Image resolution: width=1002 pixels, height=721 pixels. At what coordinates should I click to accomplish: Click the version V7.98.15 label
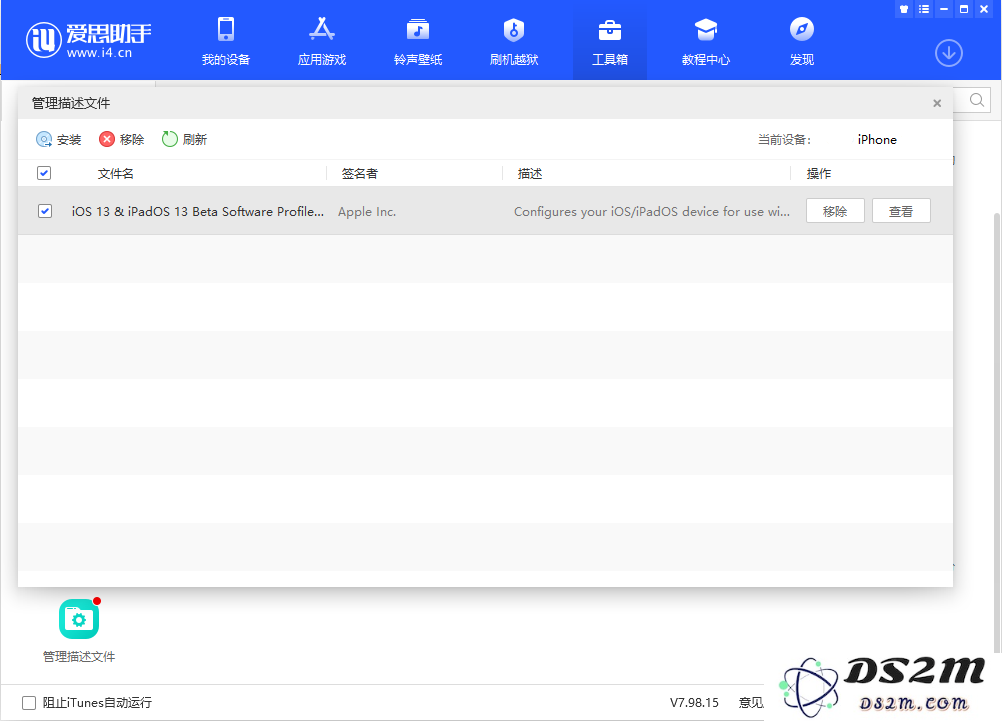(x=694, y=702)
